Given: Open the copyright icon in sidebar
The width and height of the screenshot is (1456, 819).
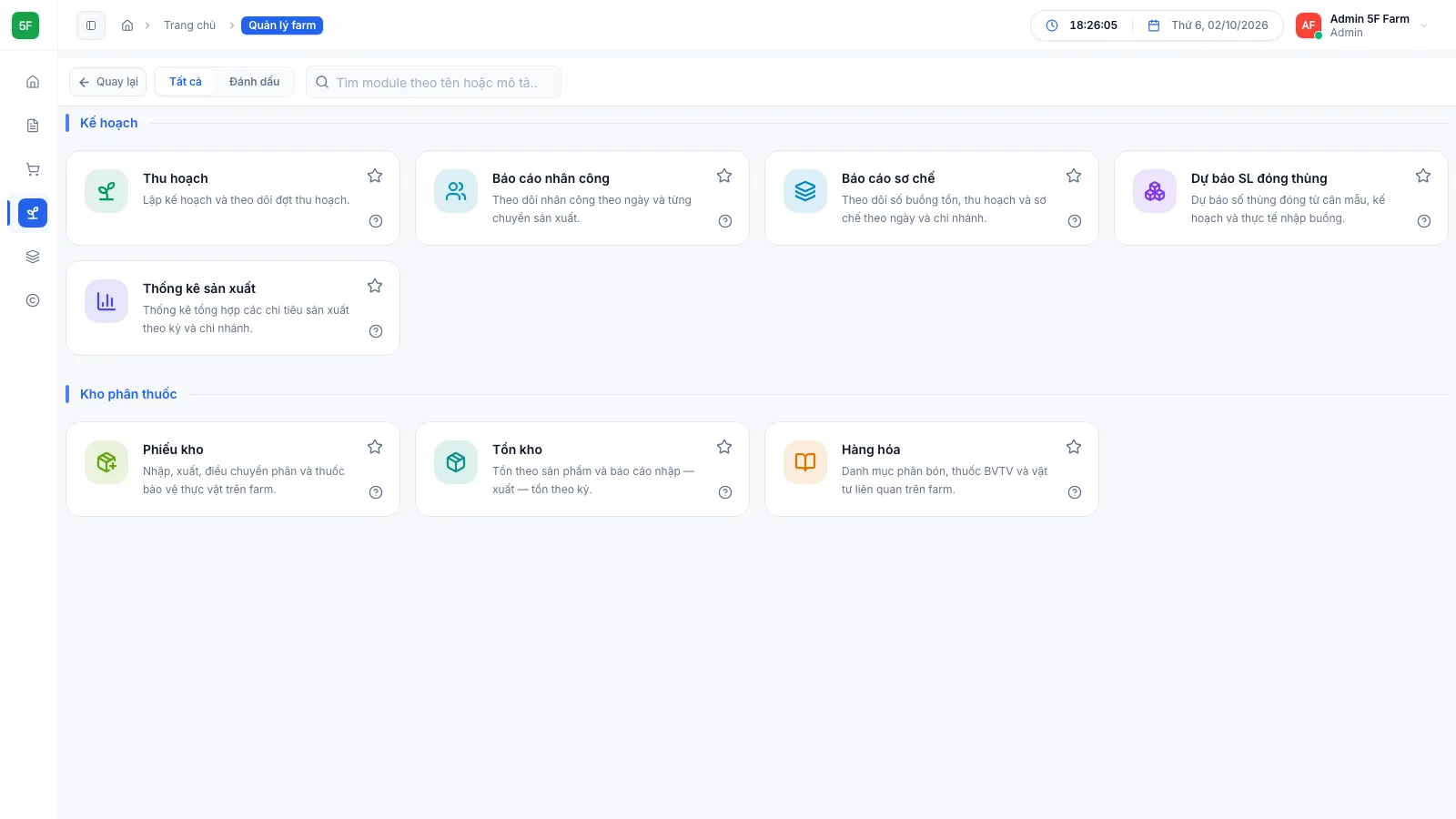Looking at the screenshot, I should coord(33,300).
